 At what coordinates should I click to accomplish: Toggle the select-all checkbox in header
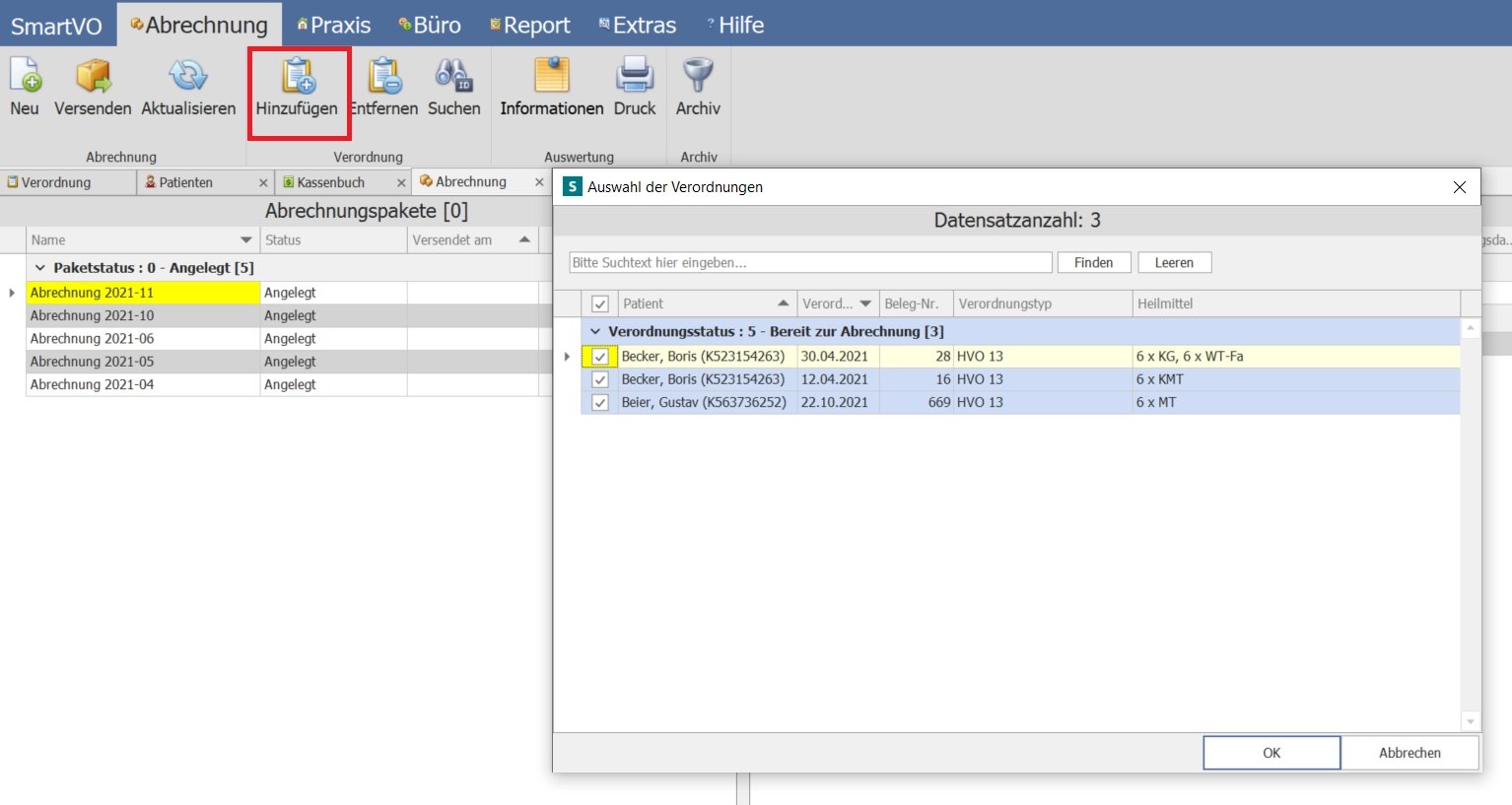(599, 304)
